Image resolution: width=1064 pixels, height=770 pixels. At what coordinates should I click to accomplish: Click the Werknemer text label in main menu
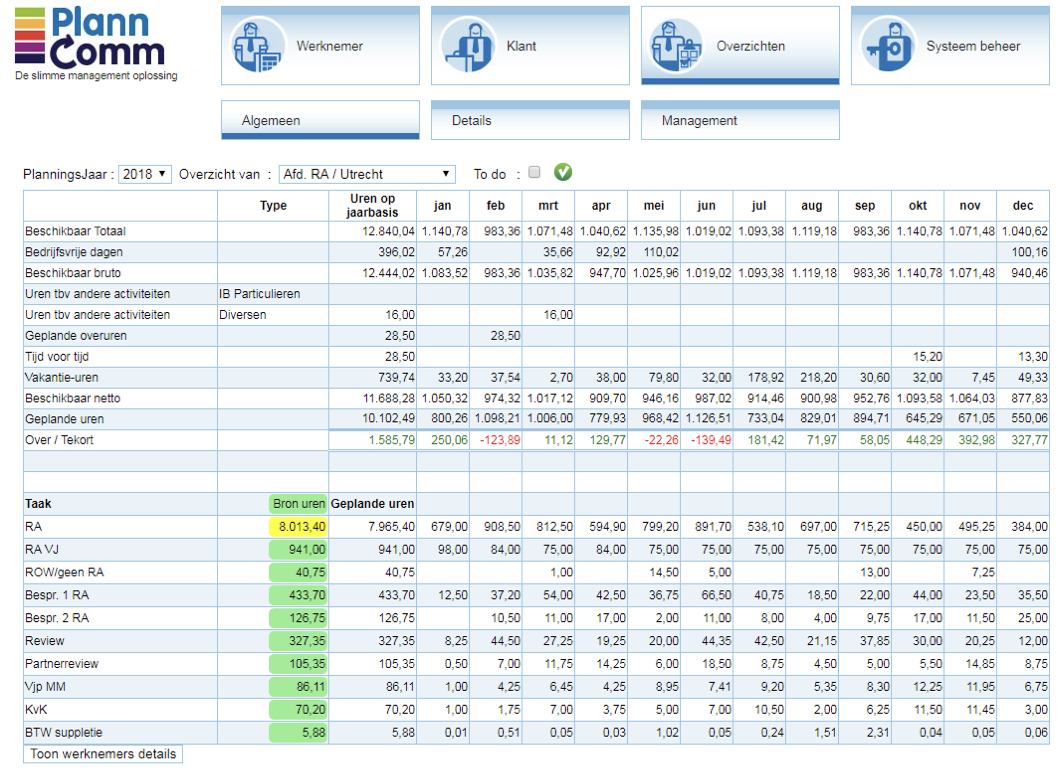(329, 46)
